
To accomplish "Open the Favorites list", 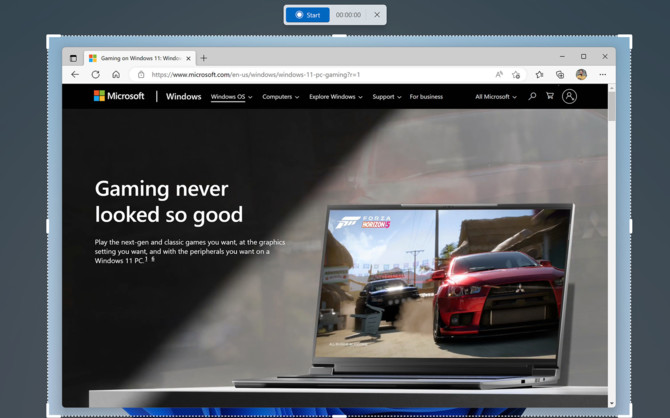I will pos(539,75).
